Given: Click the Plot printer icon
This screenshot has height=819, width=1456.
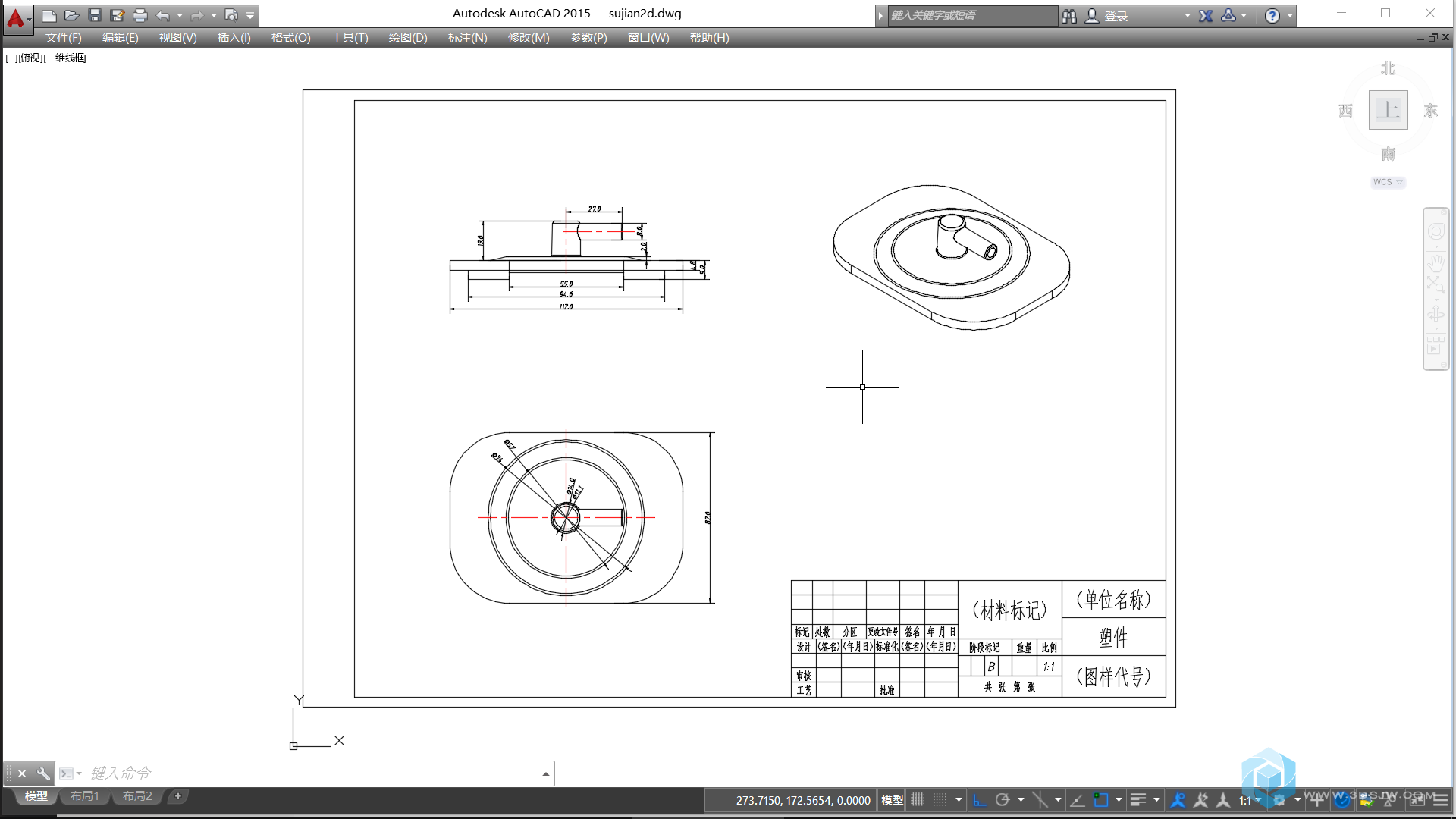Looking at the screenshot, I should 140,15.
